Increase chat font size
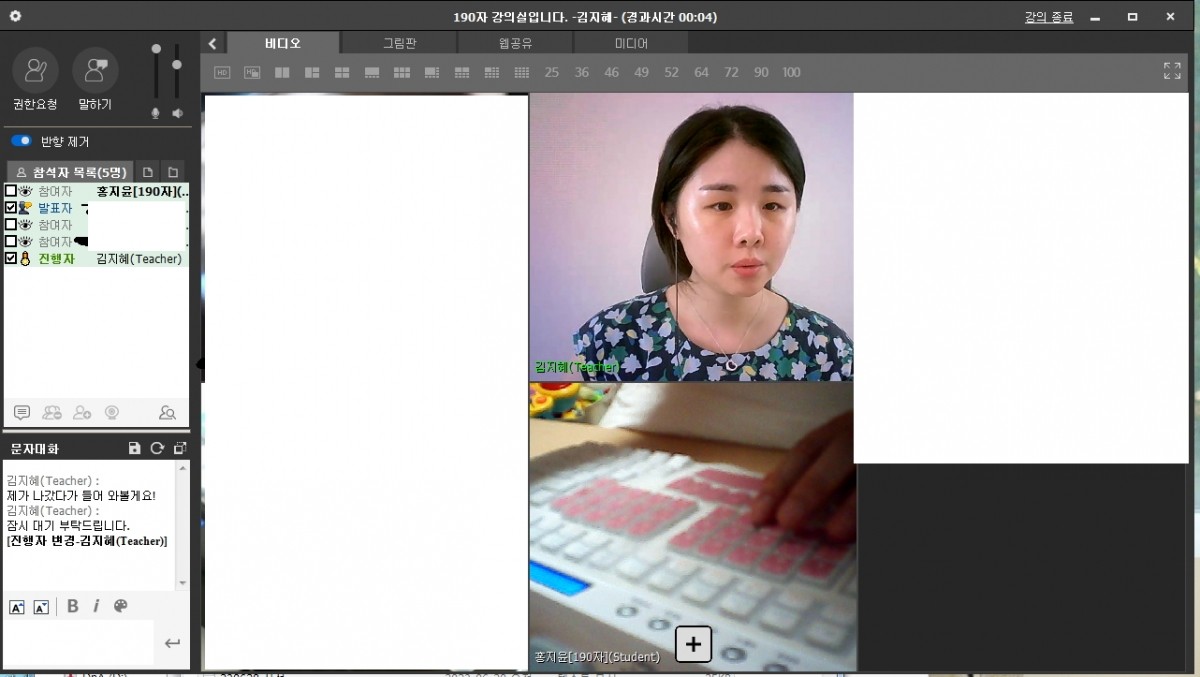Image resolution: width=1200 pixels, height=677 pixels. tap(17, 607)
